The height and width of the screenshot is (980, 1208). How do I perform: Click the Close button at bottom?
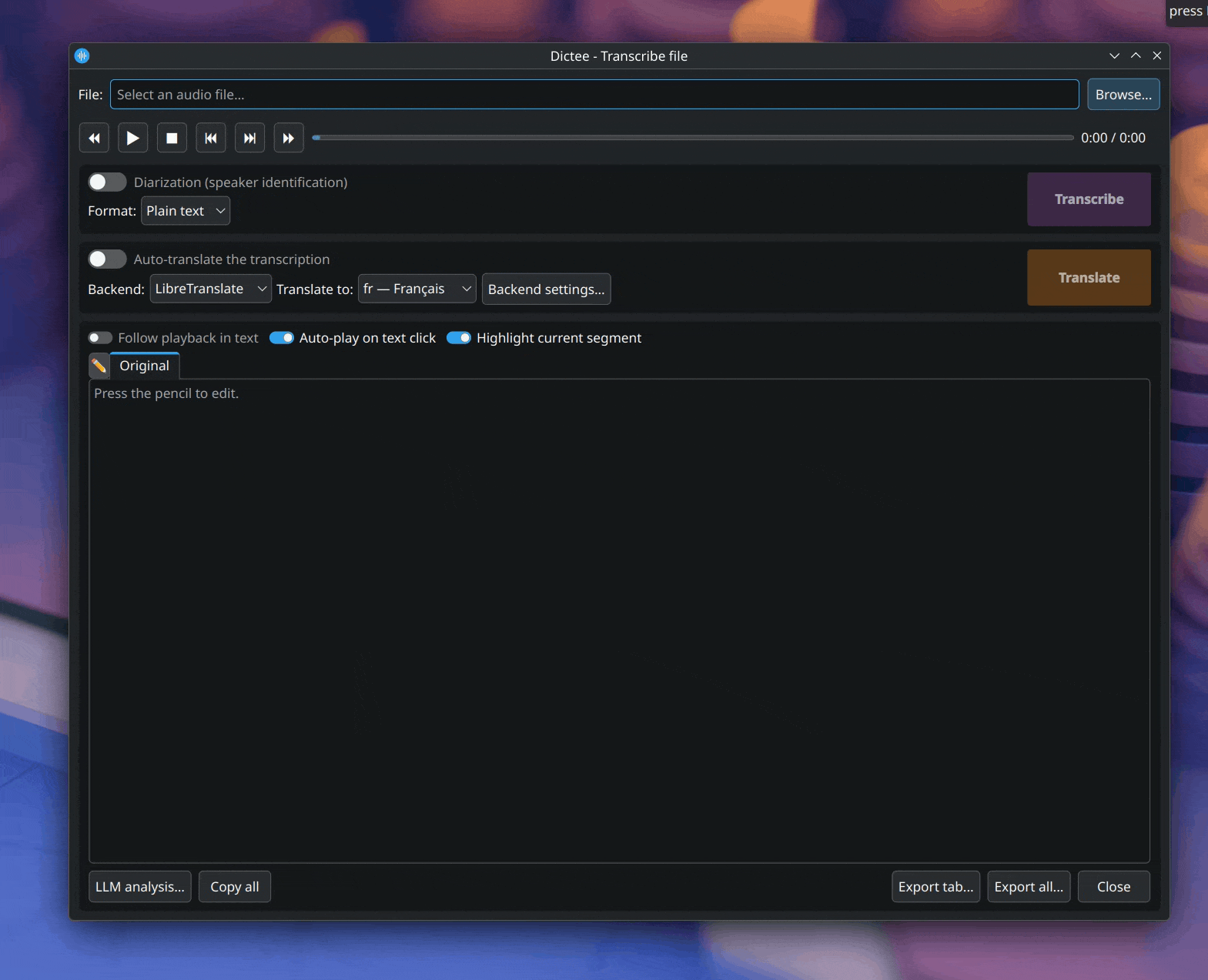coord(1113,887)
